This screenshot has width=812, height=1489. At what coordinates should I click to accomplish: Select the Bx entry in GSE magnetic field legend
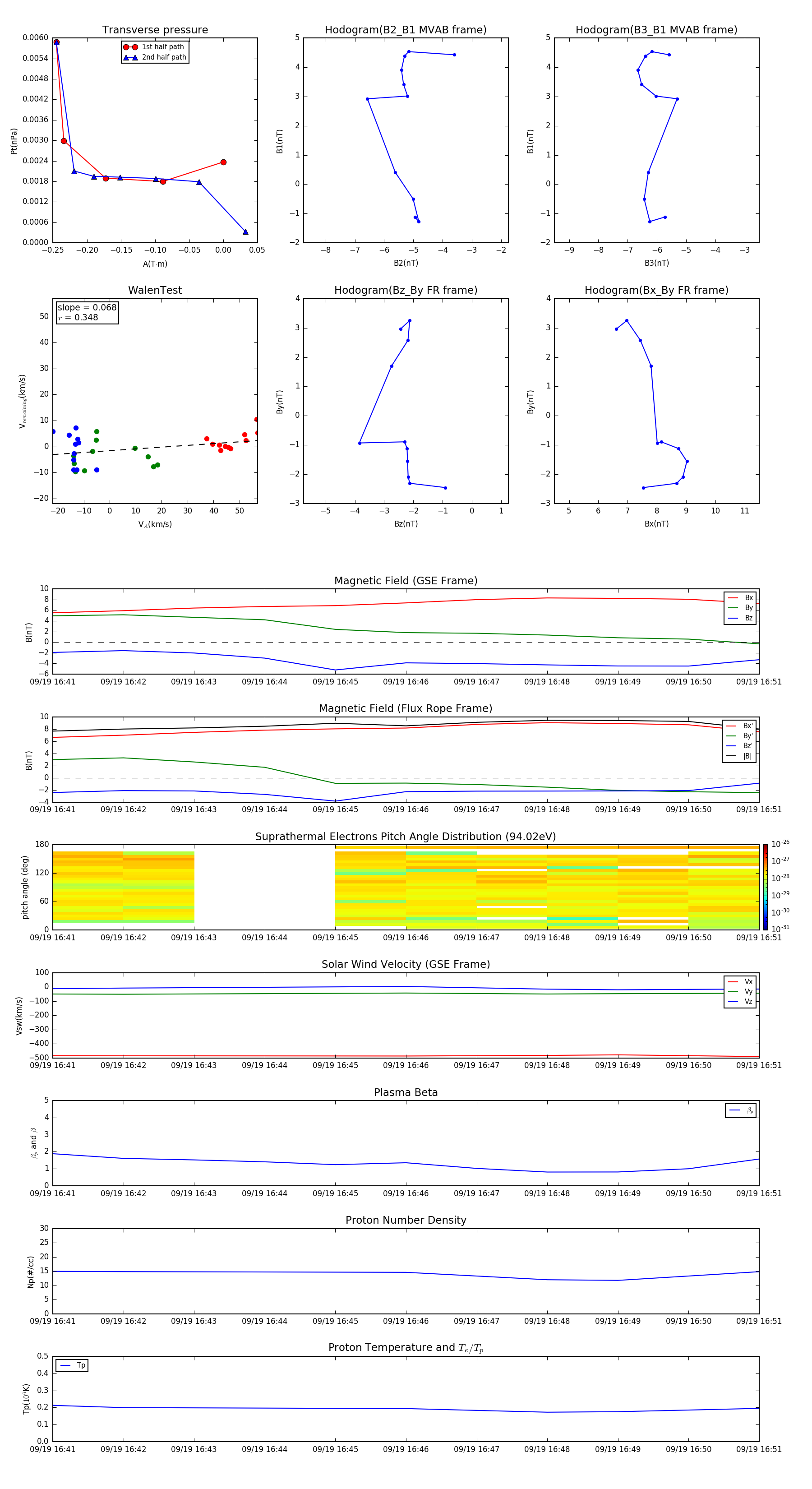pos(740,598)
